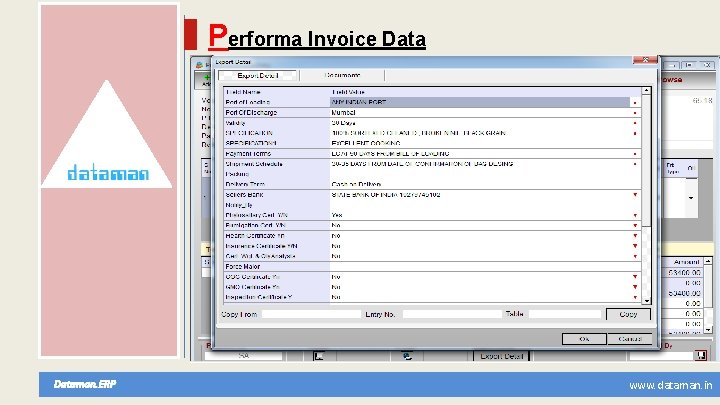
Task: Open the Documents tab
Action: pyautogui.click(x=342, y=75)
